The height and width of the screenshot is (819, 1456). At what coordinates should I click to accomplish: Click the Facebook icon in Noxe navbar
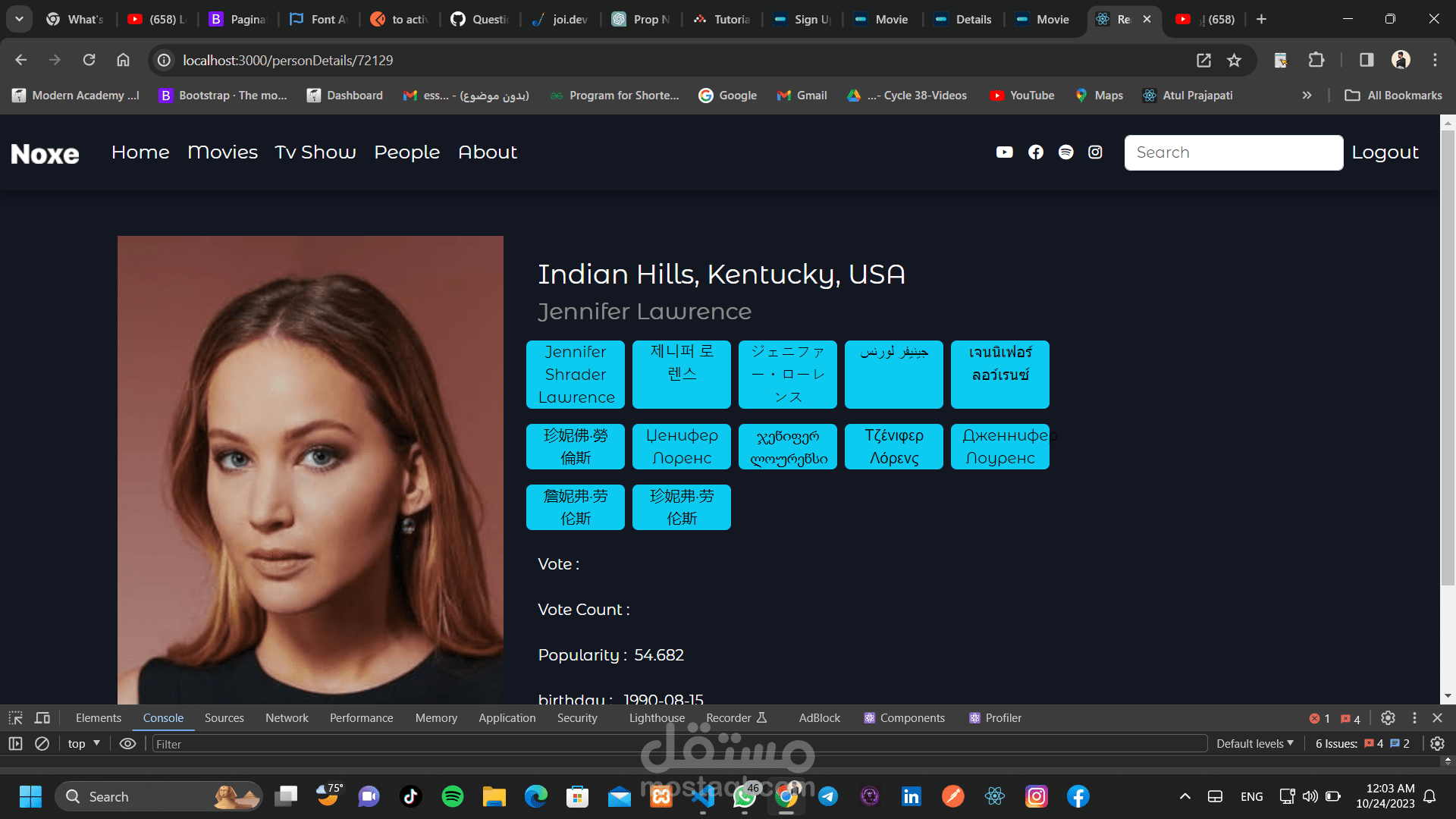(x=1035, y=152)
